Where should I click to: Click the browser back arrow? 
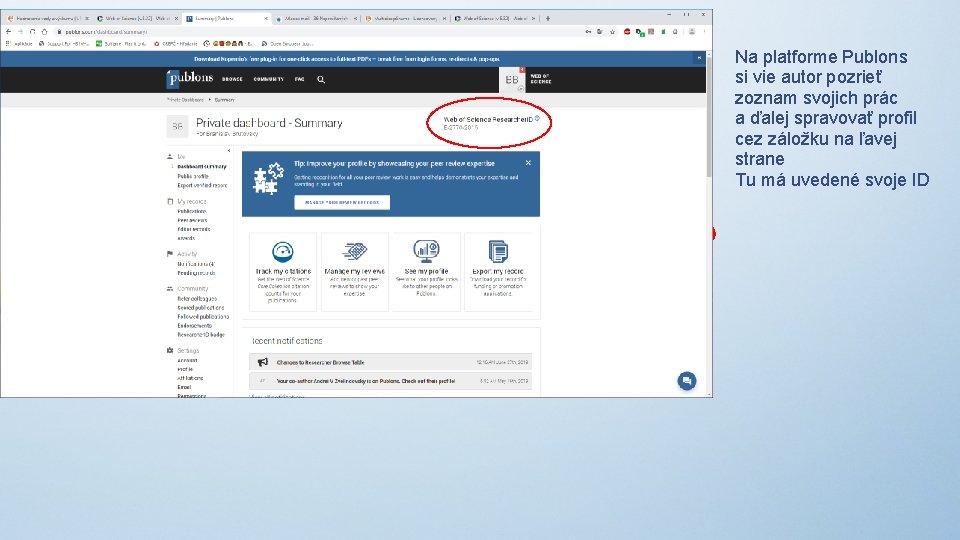coord(9,32)
